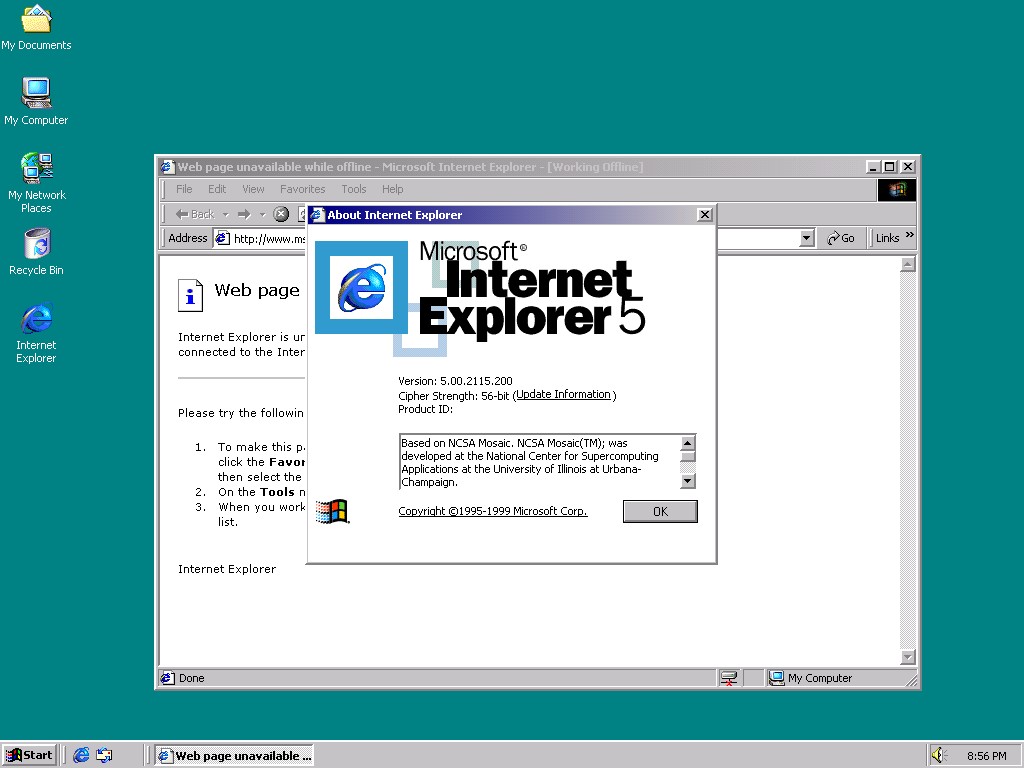This screenshot has width=1024, height=768.
Task: Expand the Links toolbar chevron
Action: point(909,235)
